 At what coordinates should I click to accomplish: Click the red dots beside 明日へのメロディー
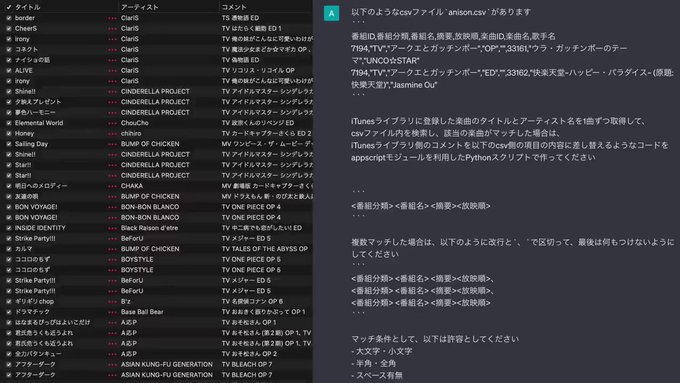pos(112,186)
